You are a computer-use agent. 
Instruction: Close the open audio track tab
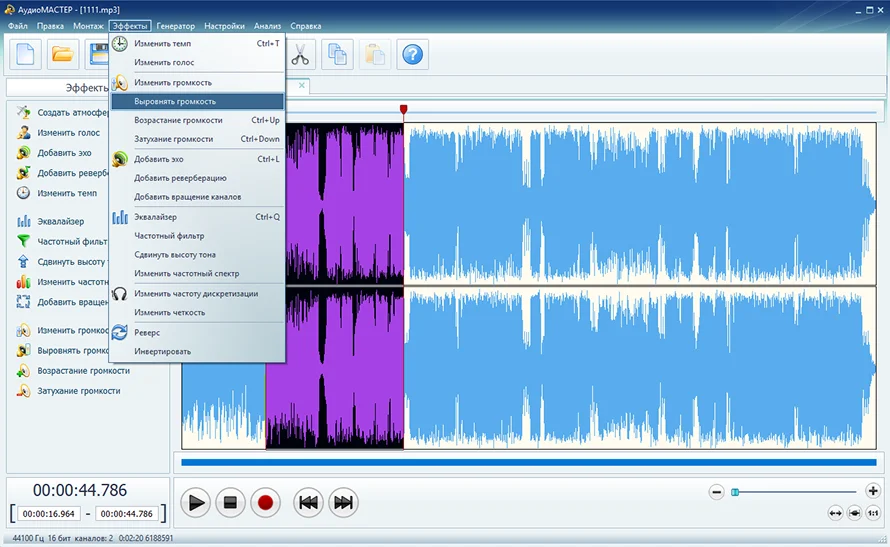coord(302,85)
